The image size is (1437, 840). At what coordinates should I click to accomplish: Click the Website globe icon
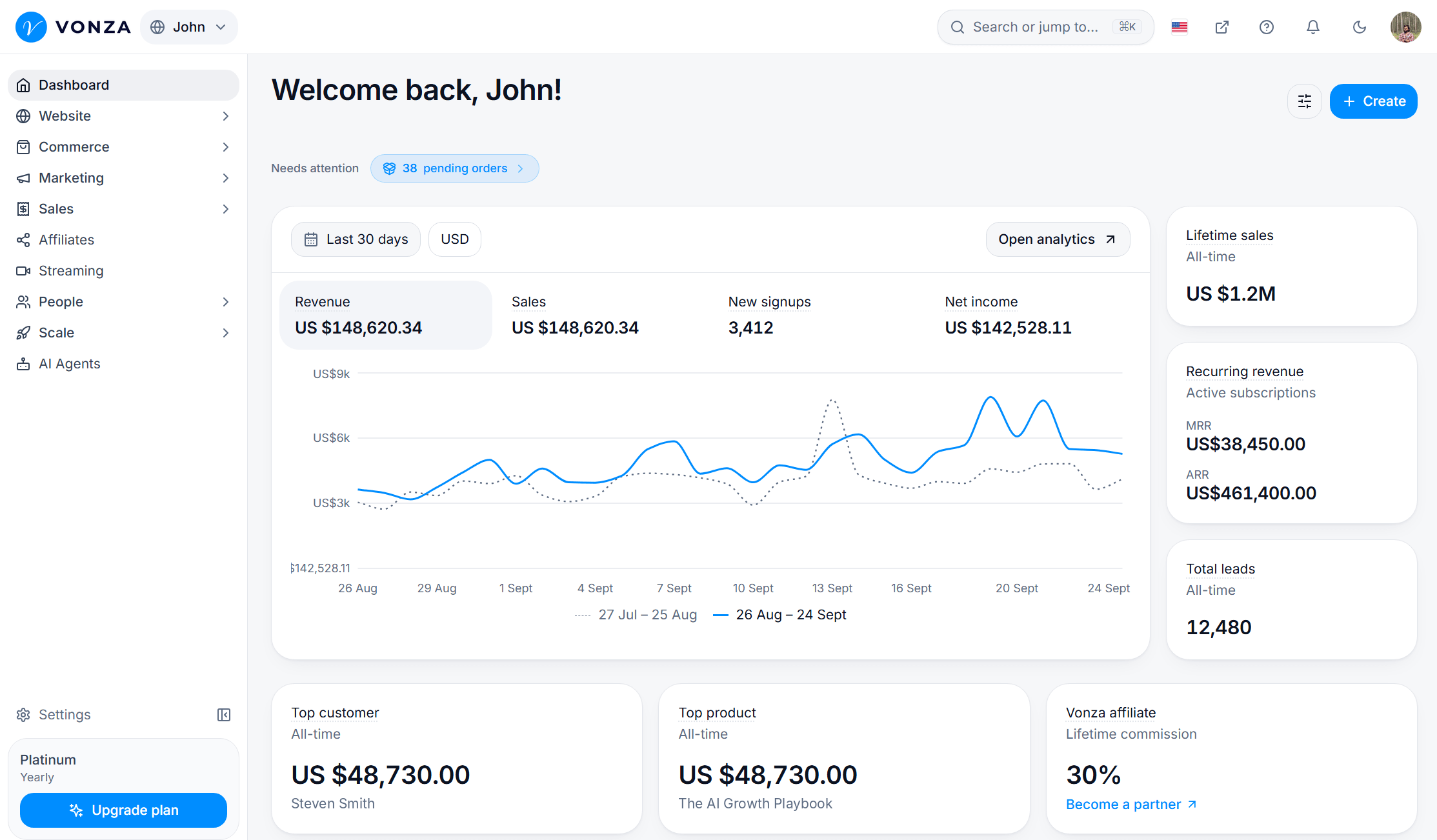[x=23, y=116]
